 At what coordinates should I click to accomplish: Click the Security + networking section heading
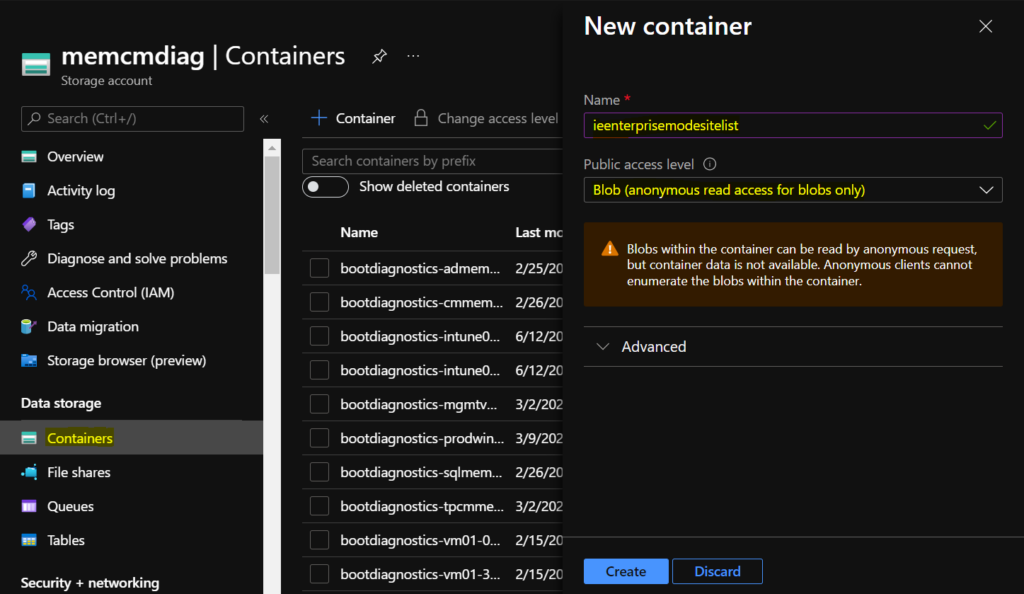pos(90,582)
